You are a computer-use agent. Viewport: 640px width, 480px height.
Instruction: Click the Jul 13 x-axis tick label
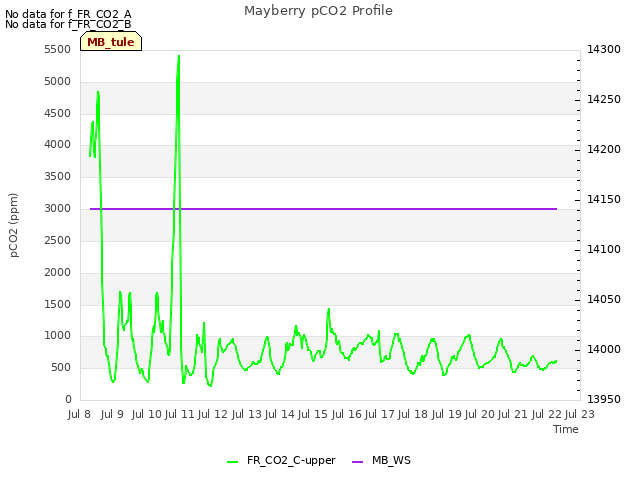247,415
